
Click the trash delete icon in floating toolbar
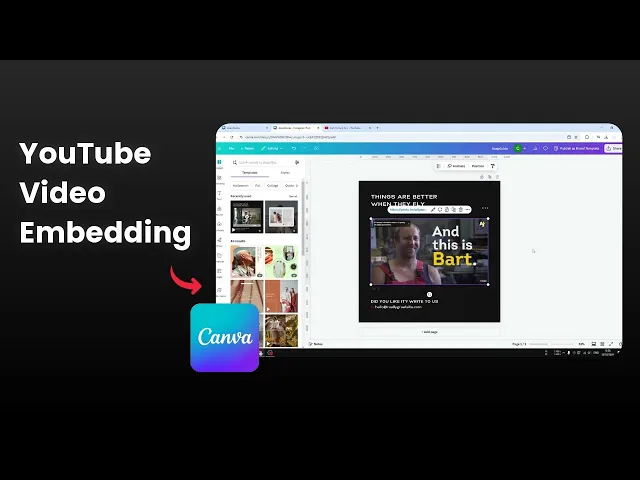[461, 209]
